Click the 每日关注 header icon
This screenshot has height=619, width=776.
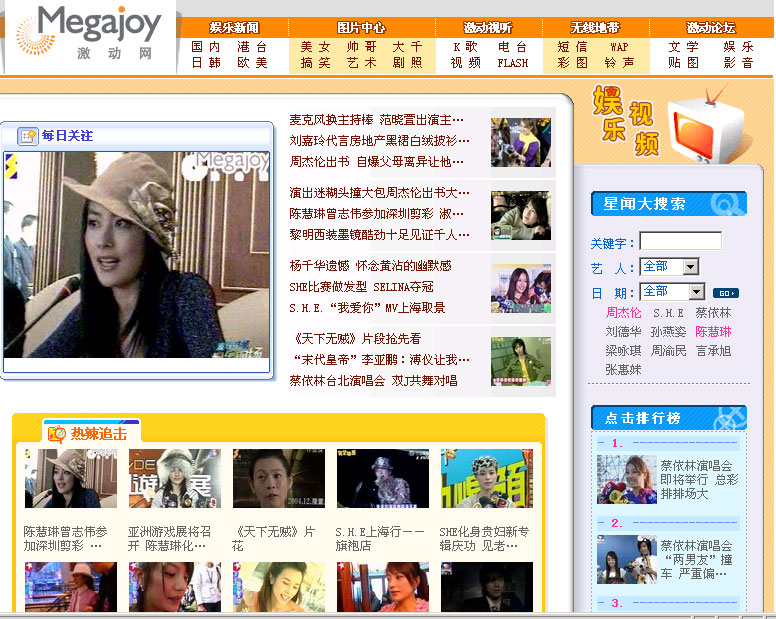(x=28, y=136)
